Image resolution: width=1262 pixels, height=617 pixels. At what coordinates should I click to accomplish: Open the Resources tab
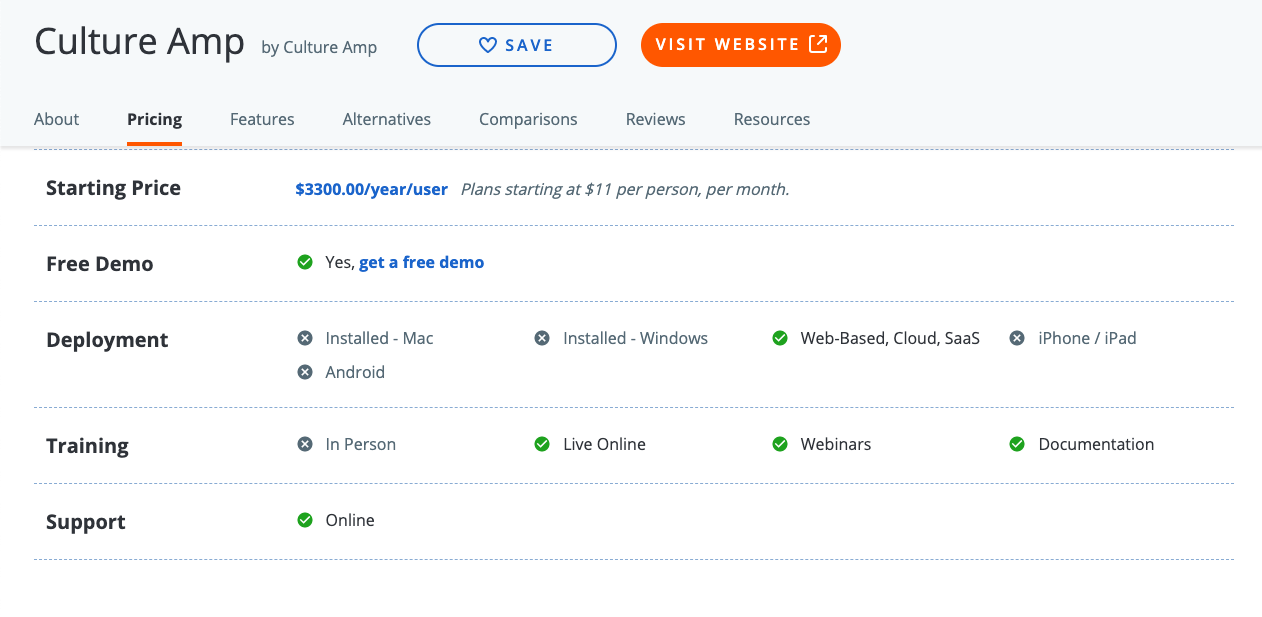tap(772, 119)
